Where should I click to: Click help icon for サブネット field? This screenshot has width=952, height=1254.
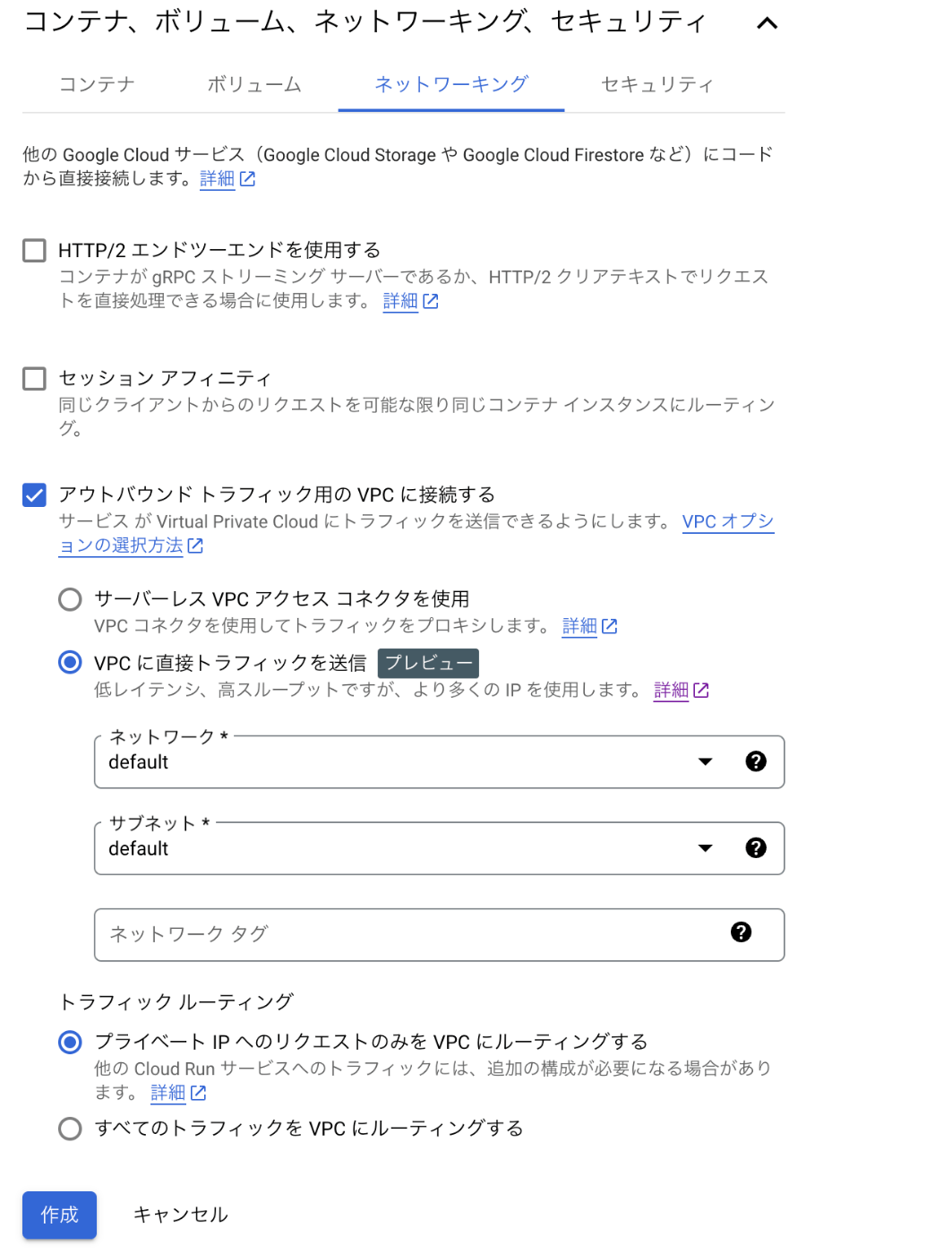[x=756, y=848]
